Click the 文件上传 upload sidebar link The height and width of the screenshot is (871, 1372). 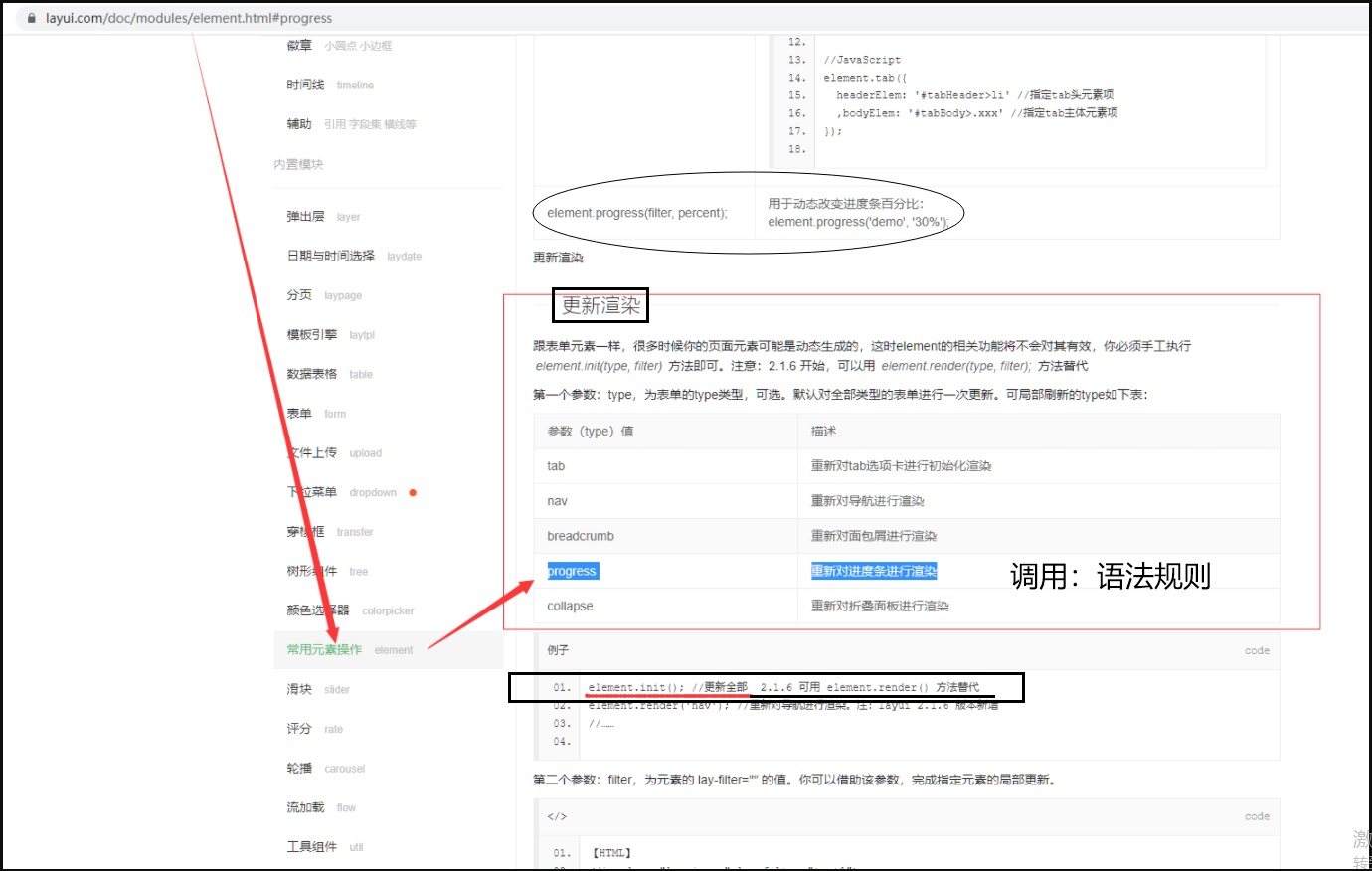click(313, 452)
